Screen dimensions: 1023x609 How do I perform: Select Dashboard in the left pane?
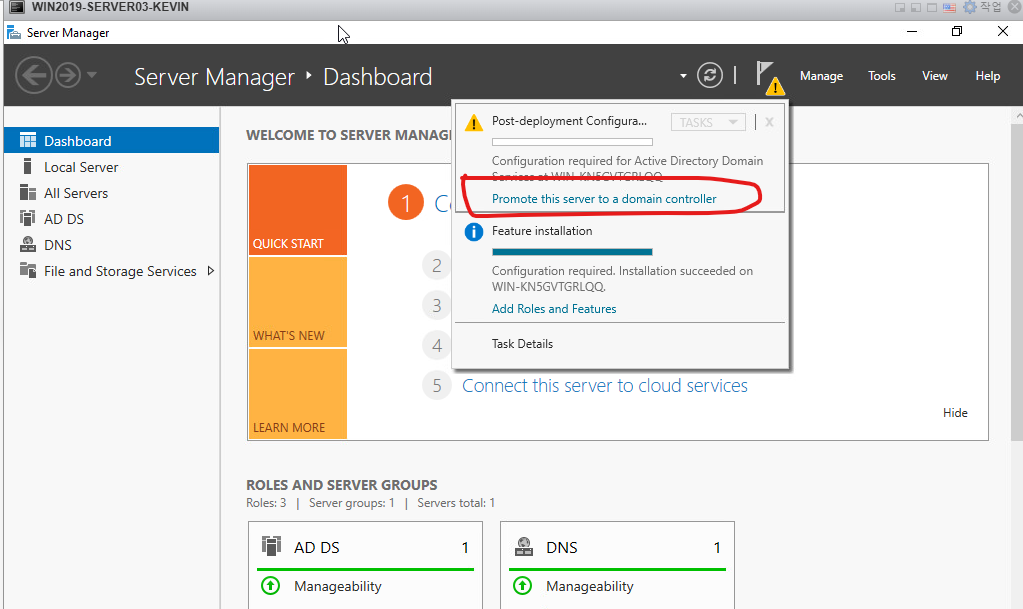click(112, 140)
